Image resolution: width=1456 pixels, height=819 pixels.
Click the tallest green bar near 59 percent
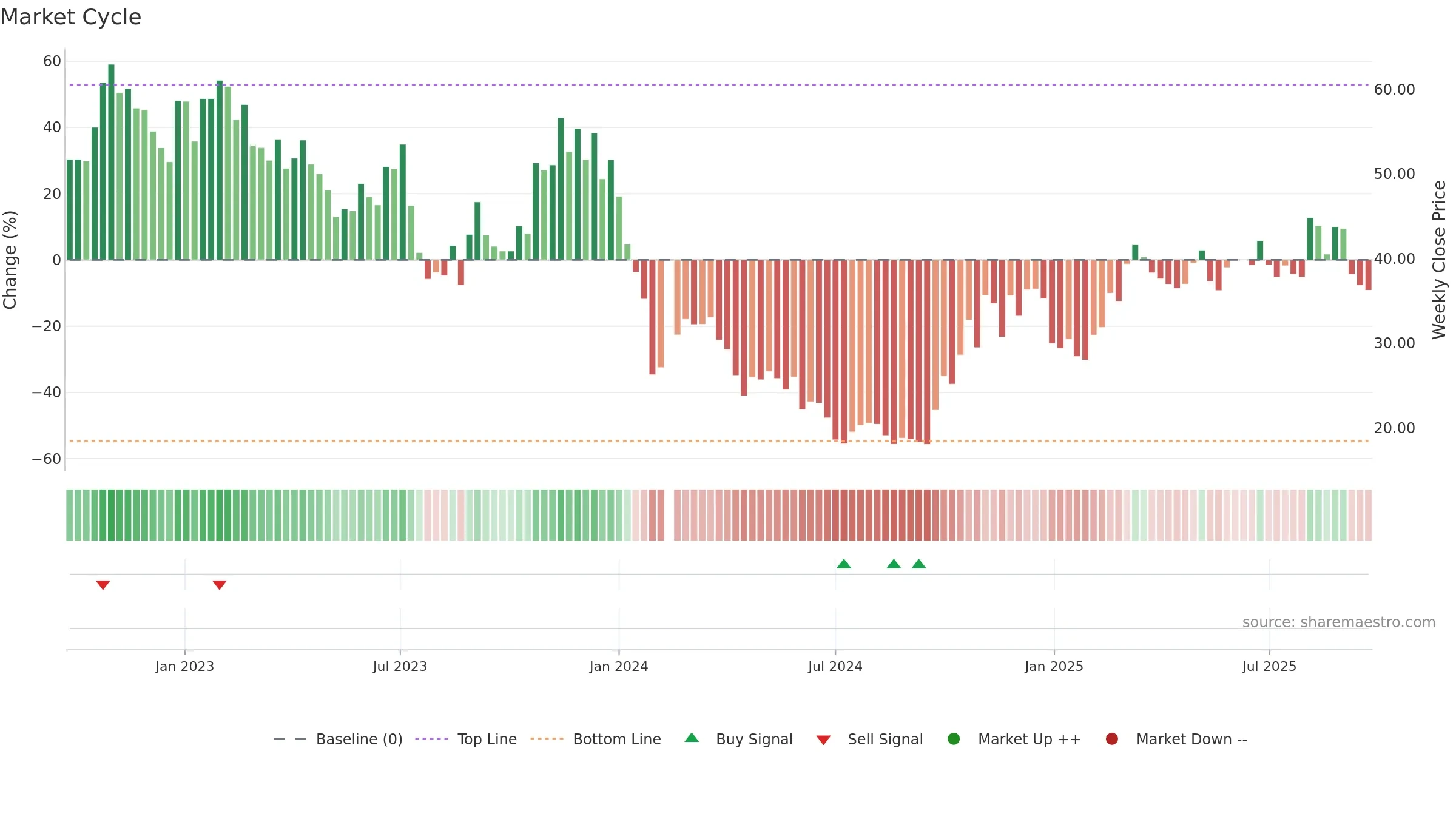pyautogui.click(x=112, y=162)
